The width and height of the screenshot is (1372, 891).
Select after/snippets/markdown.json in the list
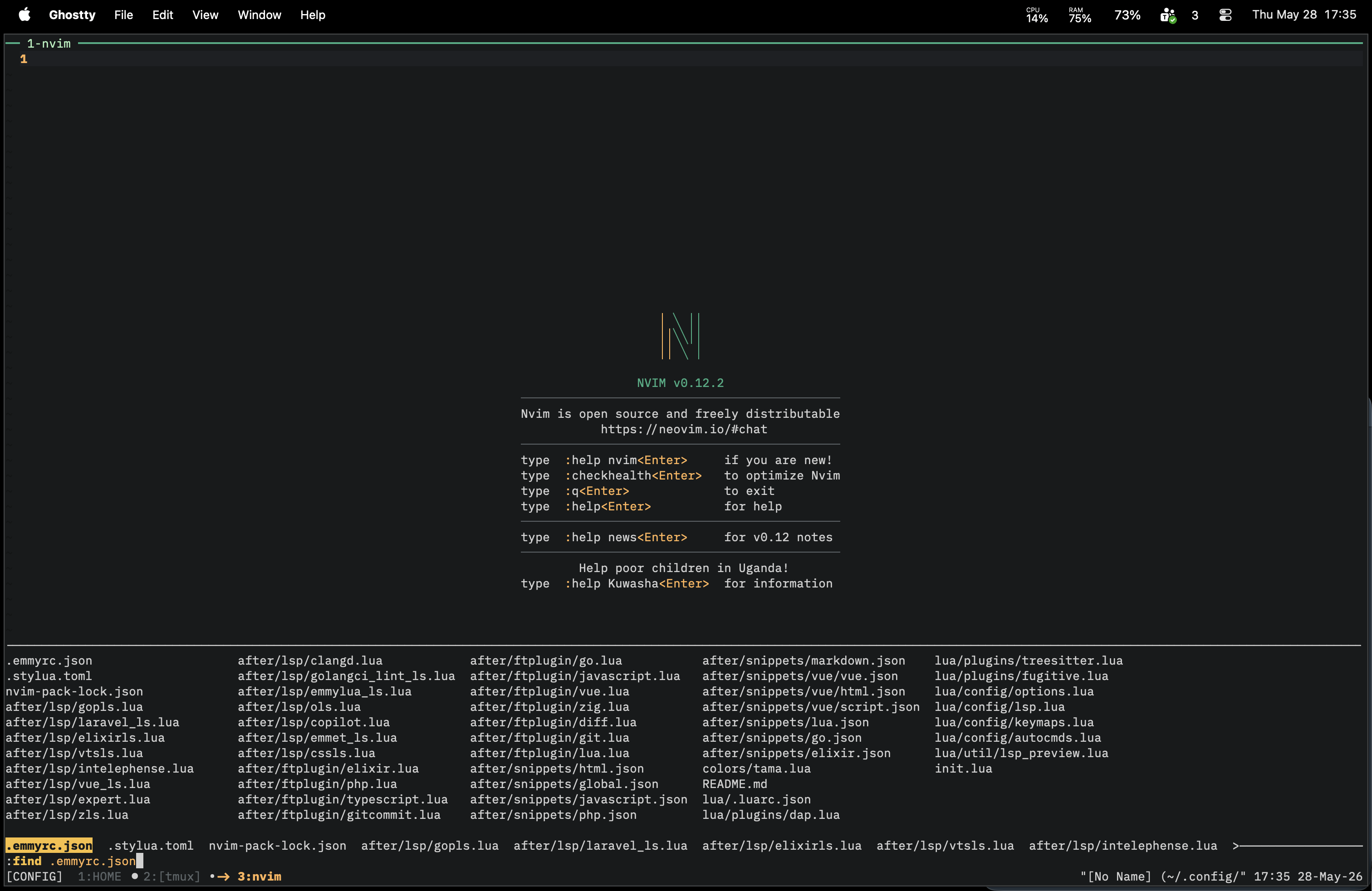click(x=804, y=661)
